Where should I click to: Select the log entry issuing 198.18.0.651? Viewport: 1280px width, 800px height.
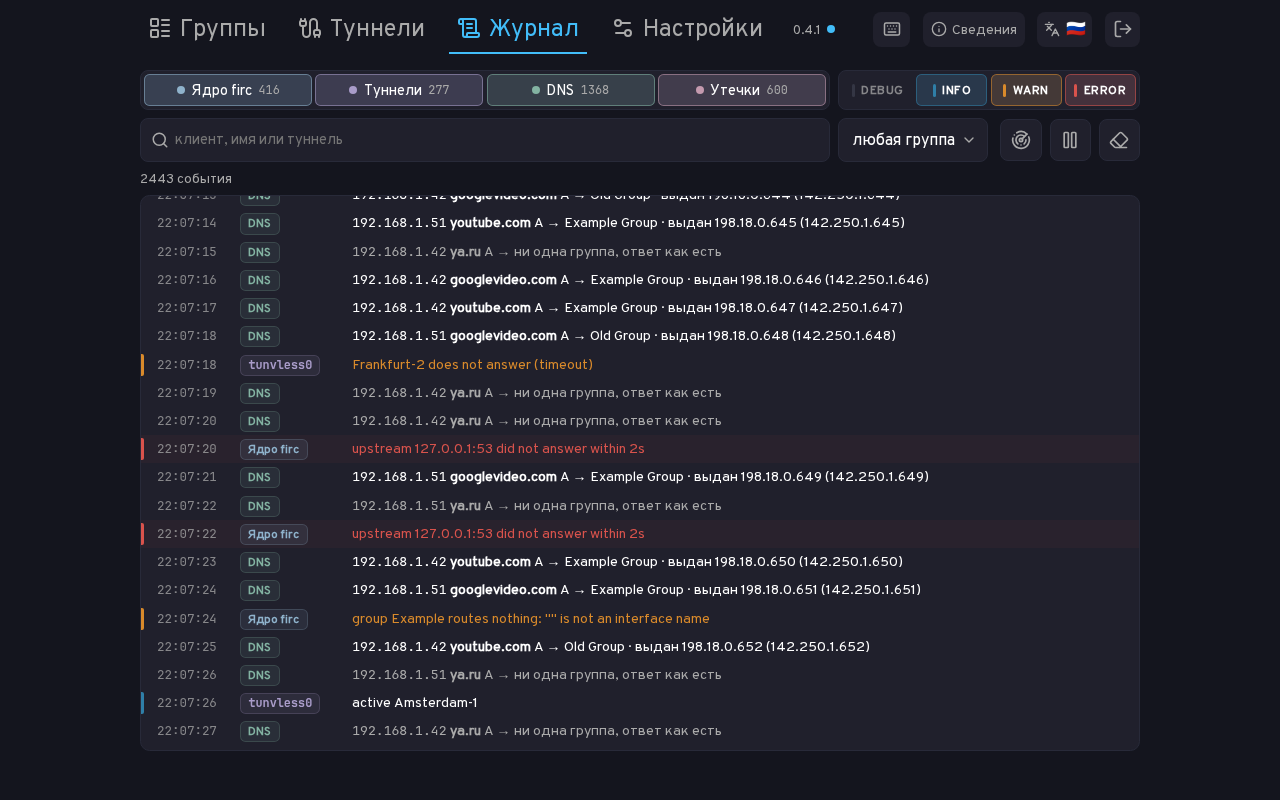pos(640,590)
